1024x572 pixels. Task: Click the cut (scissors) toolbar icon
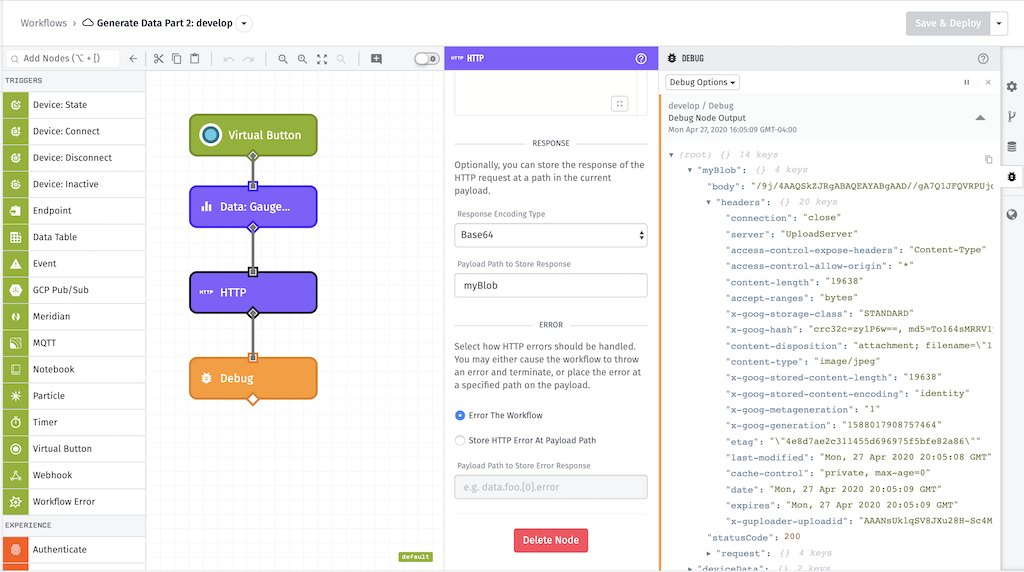tap(158, 59)
